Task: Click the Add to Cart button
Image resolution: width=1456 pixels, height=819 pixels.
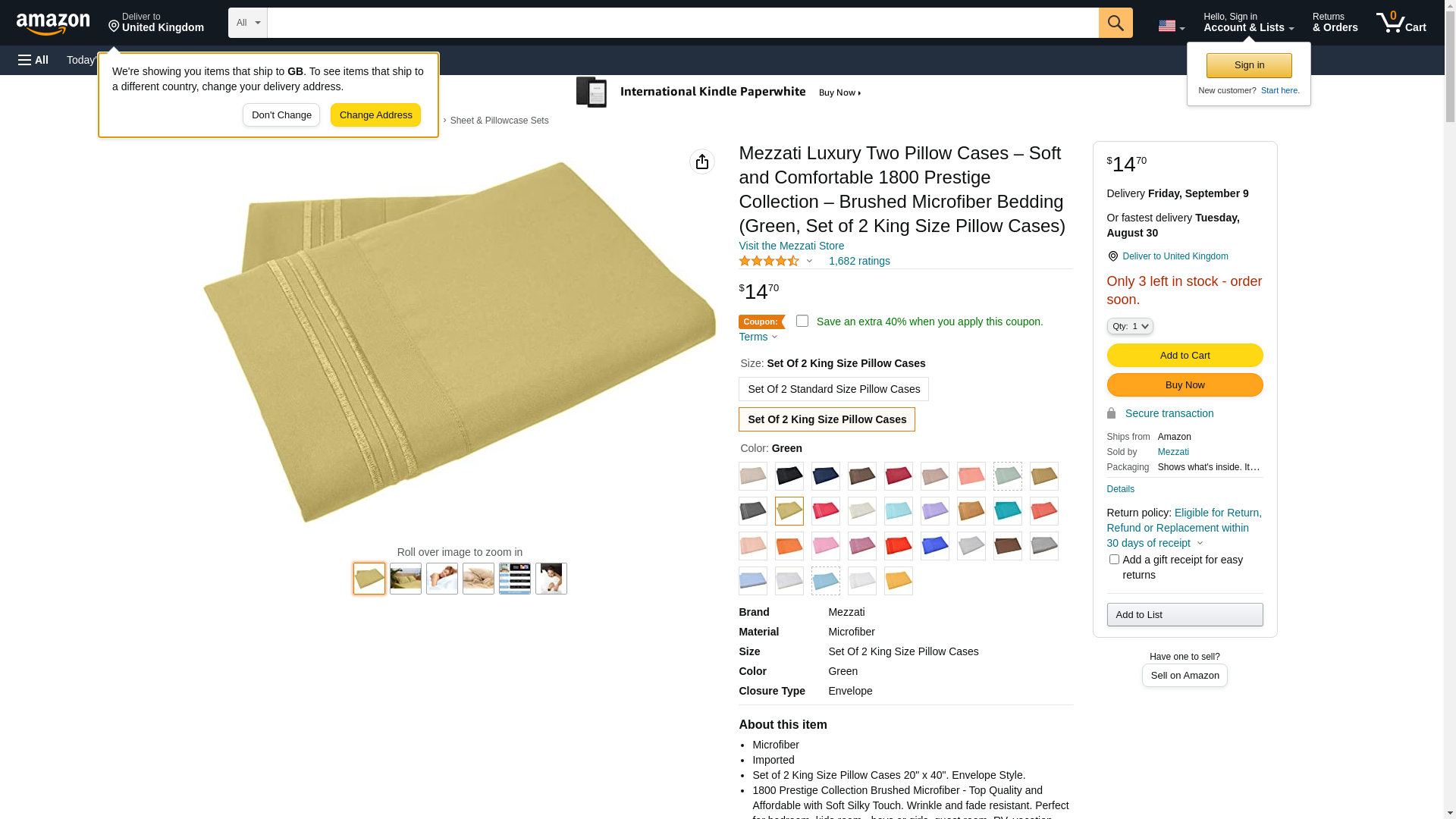Action: click(1185, 355)
